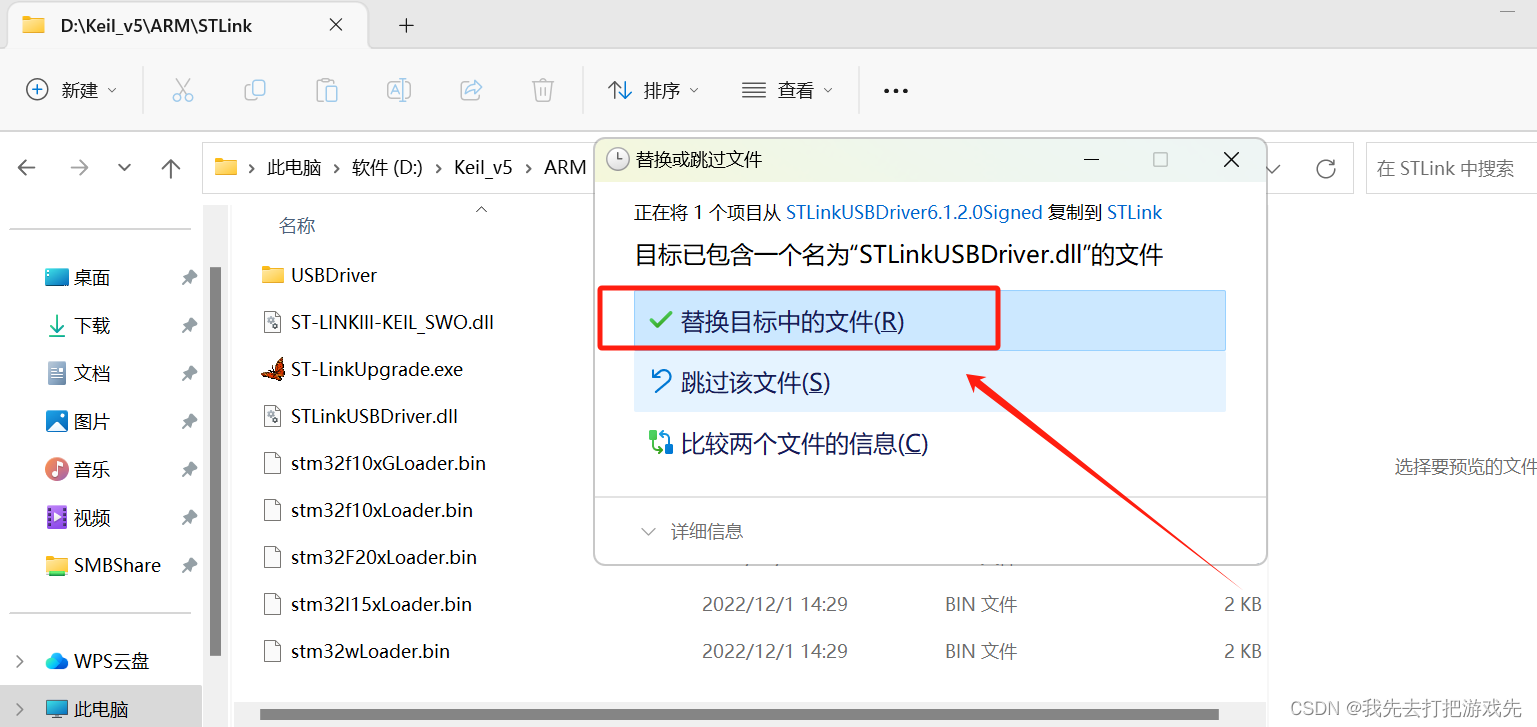This screenshot has height=727, width=1537.
Task: Open the recent locations dropdown chevron
Action: pyautogui.click(x=124, y=168)
